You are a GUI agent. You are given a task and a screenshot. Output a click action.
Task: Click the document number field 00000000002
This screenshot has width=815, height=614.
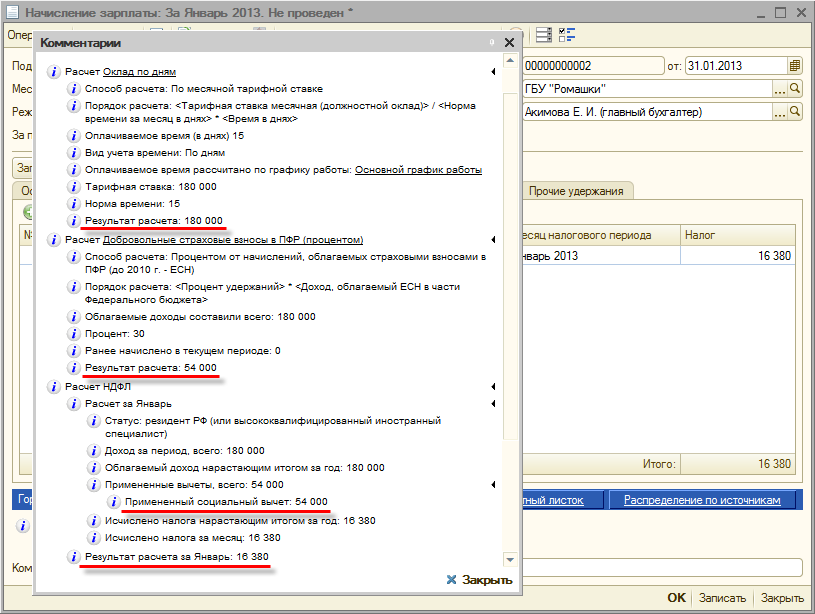coord(594,66)
